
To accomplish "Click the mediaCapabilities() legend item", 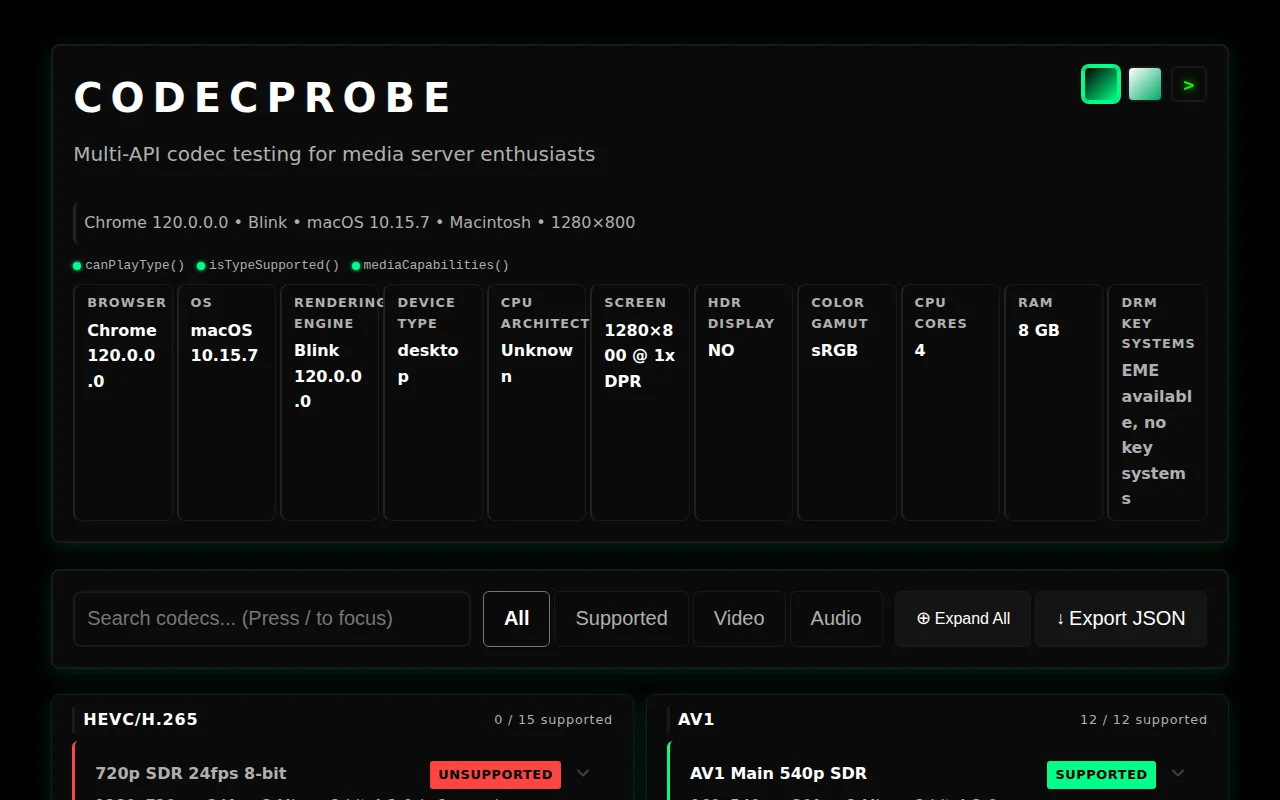I will click(x=430, y=265).
